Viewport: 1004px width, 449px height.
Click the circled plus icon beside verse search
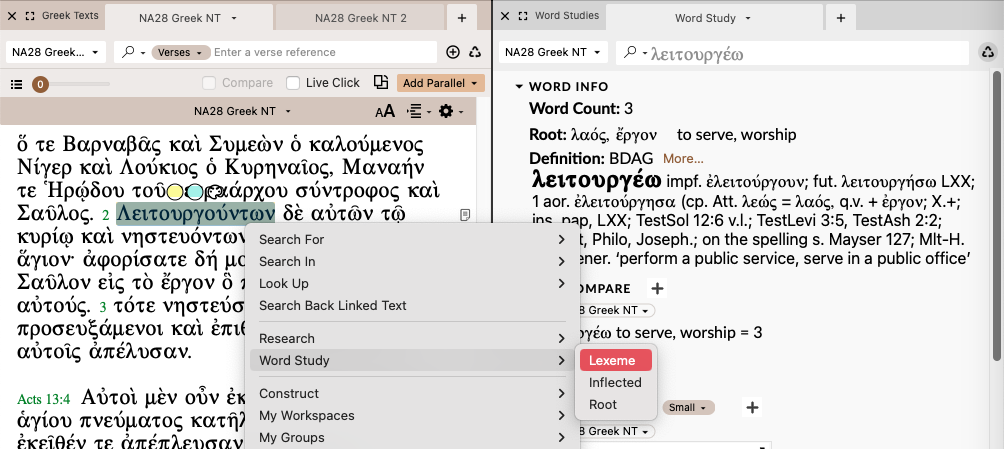453,52
